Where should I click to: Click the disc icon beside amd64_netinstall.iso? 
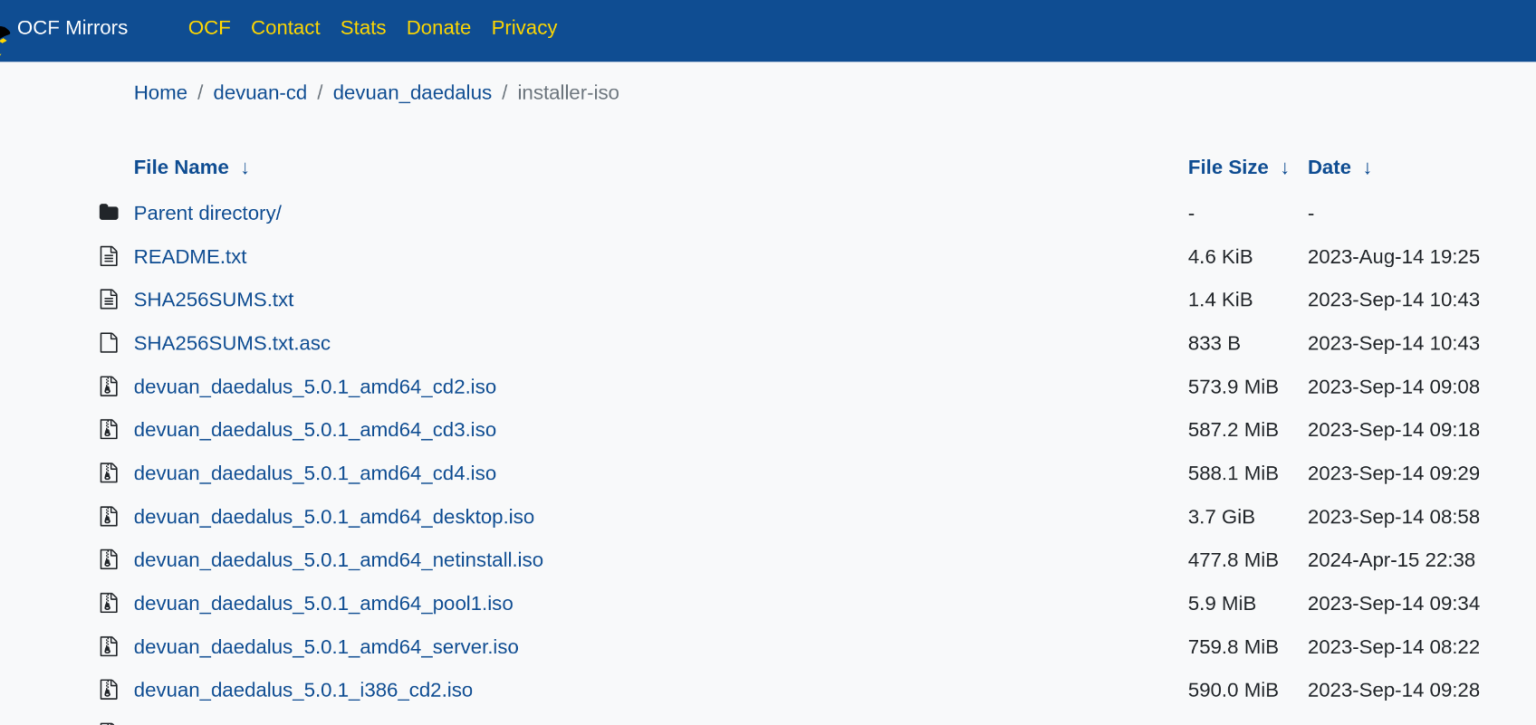pyautogui.click(x=108, y=559)
